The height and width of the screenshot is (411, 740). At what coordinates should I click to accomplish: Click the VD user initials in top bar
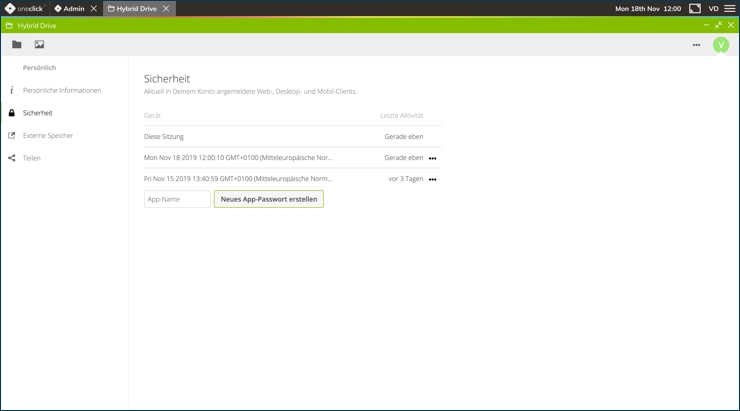(714, 9)
